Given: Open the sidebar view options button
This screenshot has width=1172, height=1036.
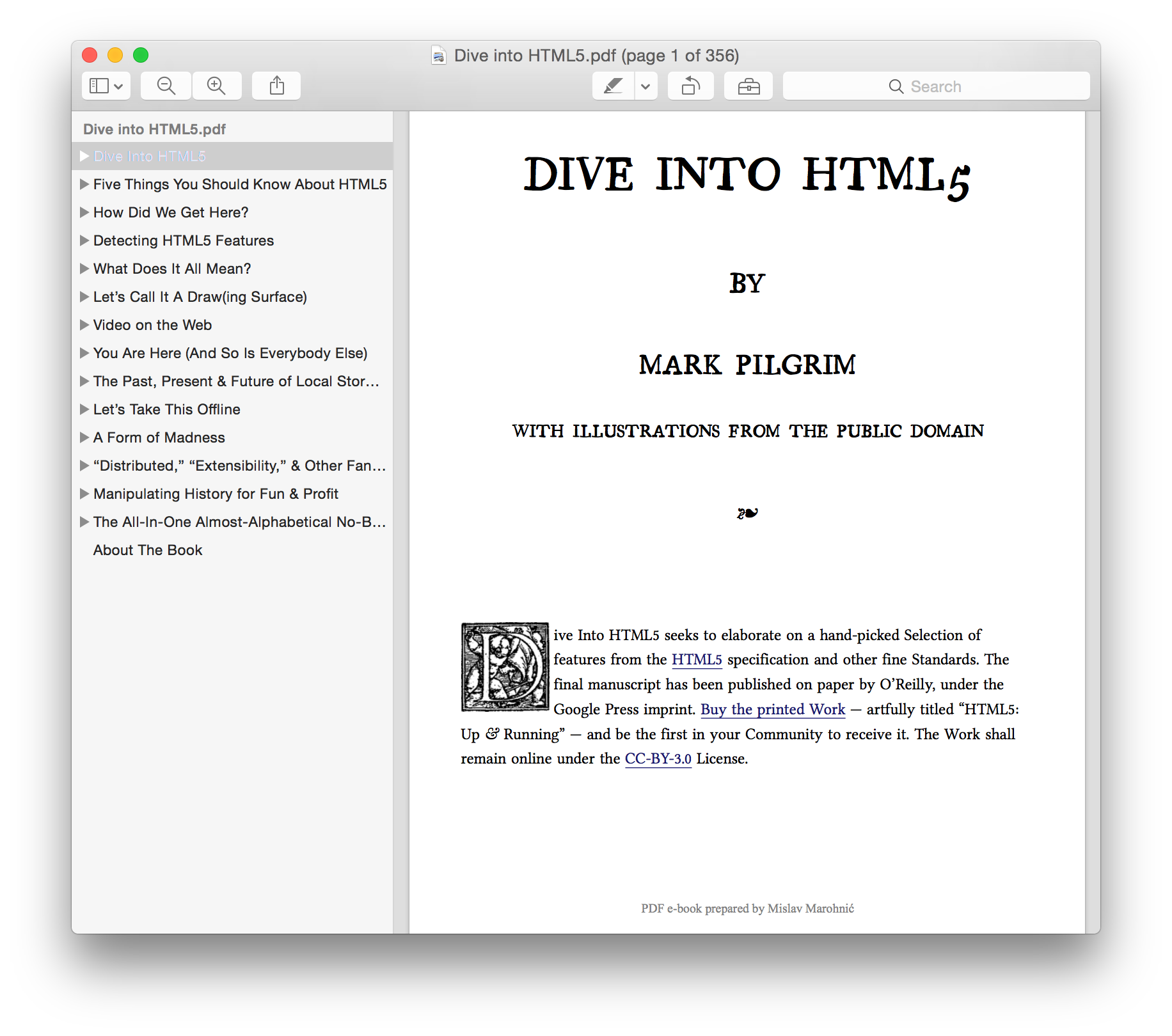Looking at the screenshot, I should (x=106, y=86).
